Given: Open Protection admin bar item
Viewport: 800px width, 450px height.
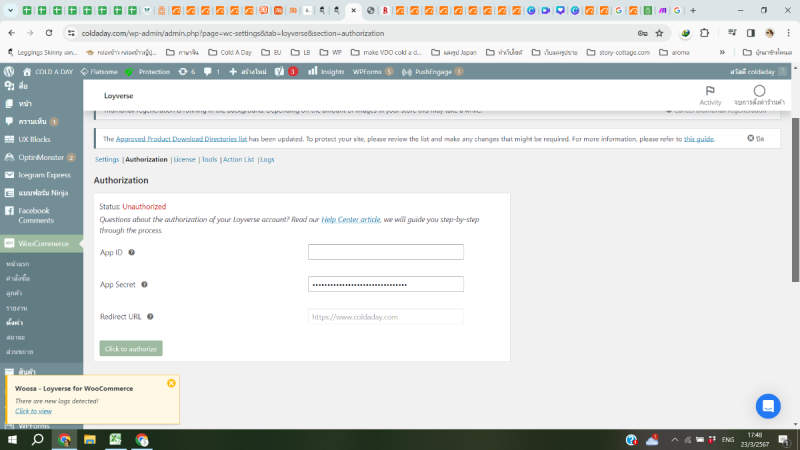Looking at the screenshot, I should point(148,71).
